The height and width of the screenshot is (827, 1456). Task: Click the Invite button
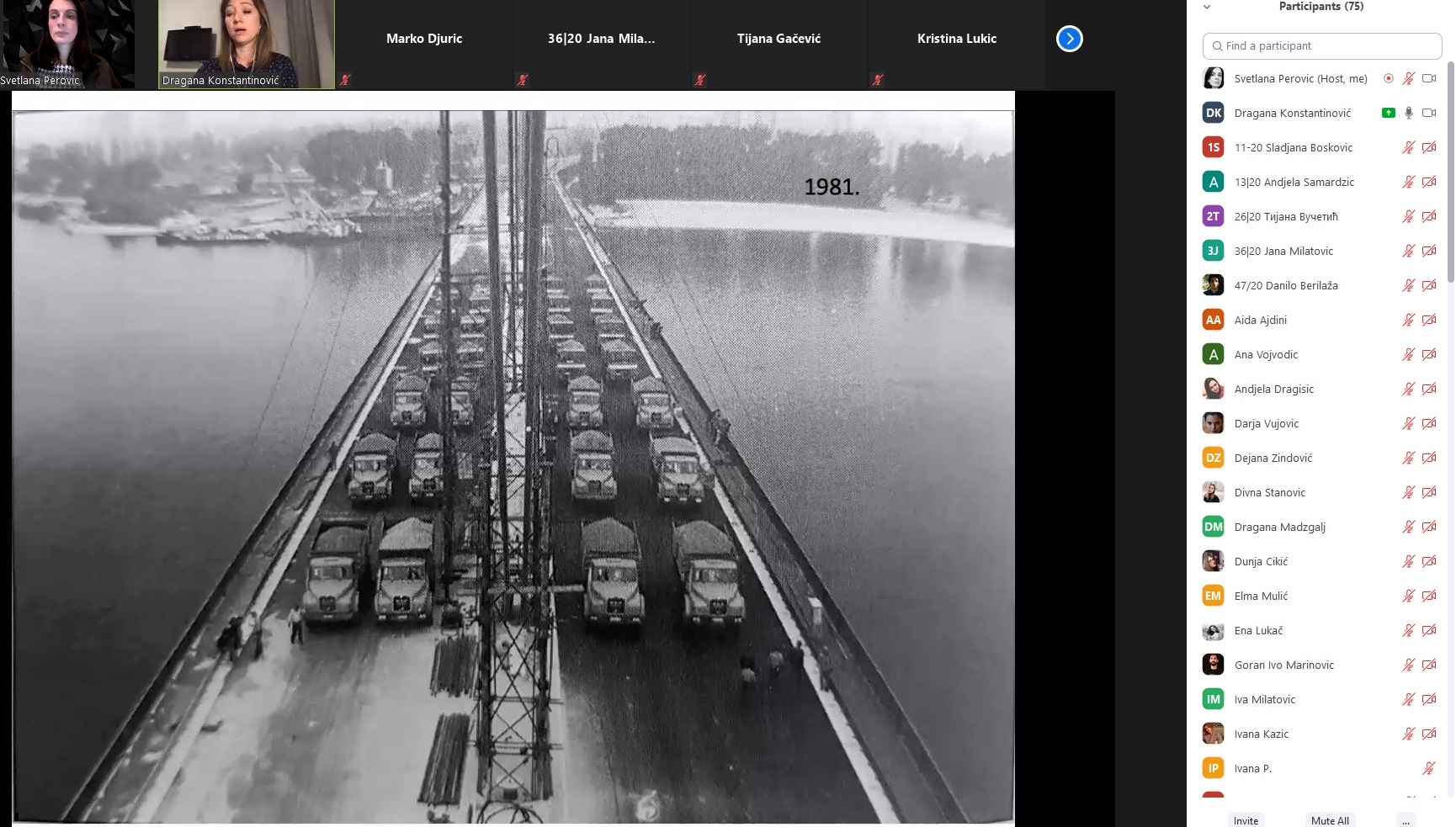pyautogui.click(x=1246, y=820)
